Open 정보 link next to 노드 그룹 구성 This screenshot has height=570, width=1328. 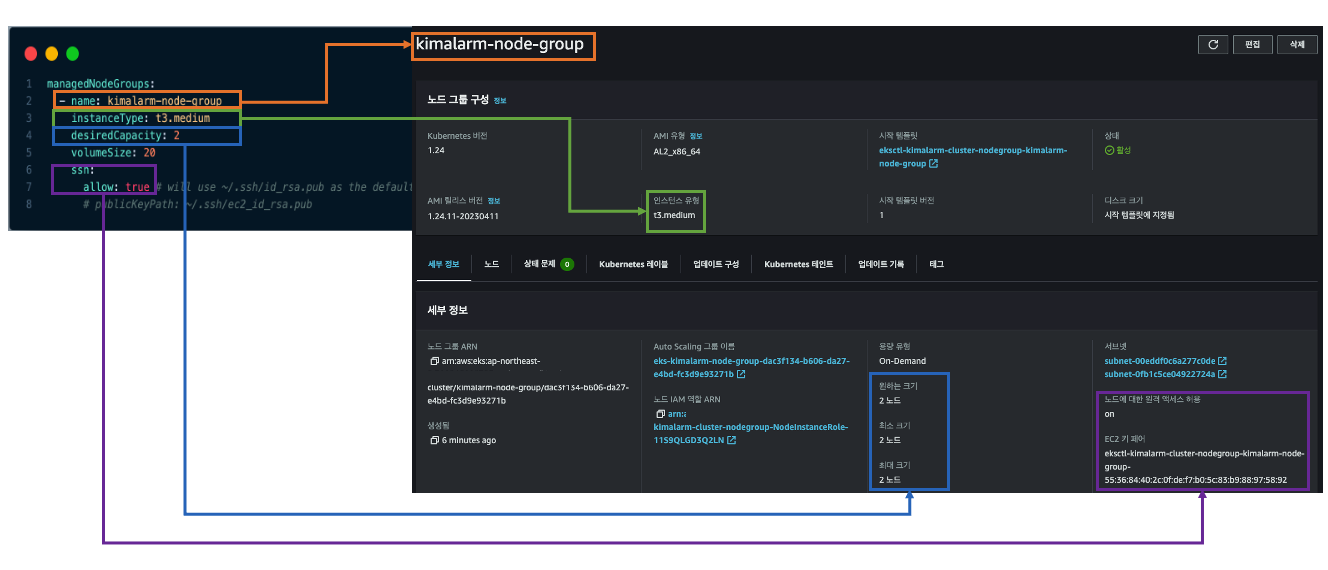tap(500, 101)
